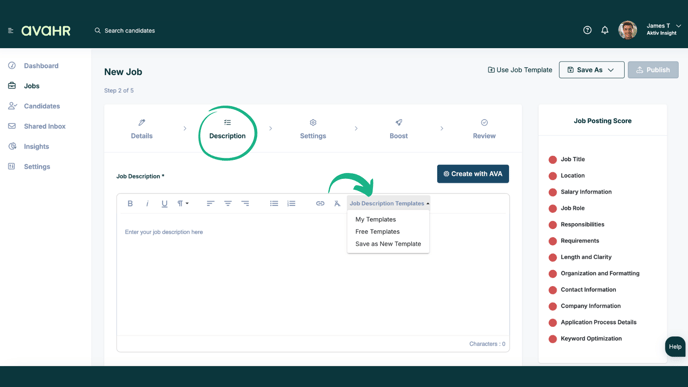Align text right in editor
Image resolution: width=688 pixels, height=387 pixels.
tap(245, 204)
